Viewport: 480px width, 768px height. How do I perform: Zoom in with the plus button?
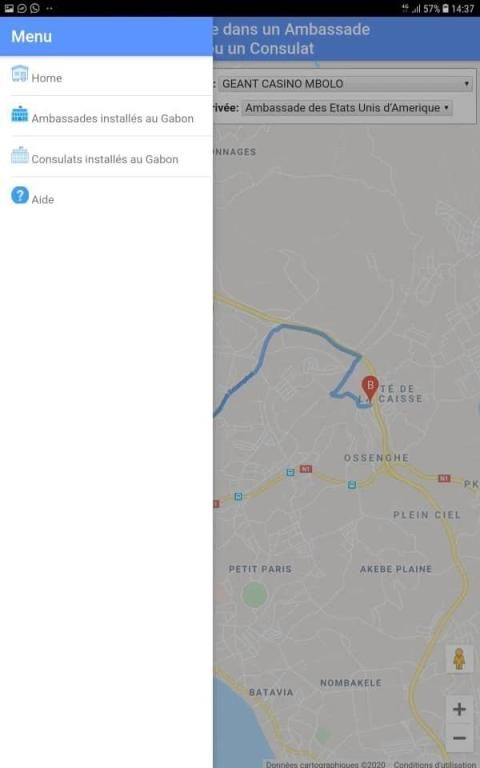tap(459, 709)
